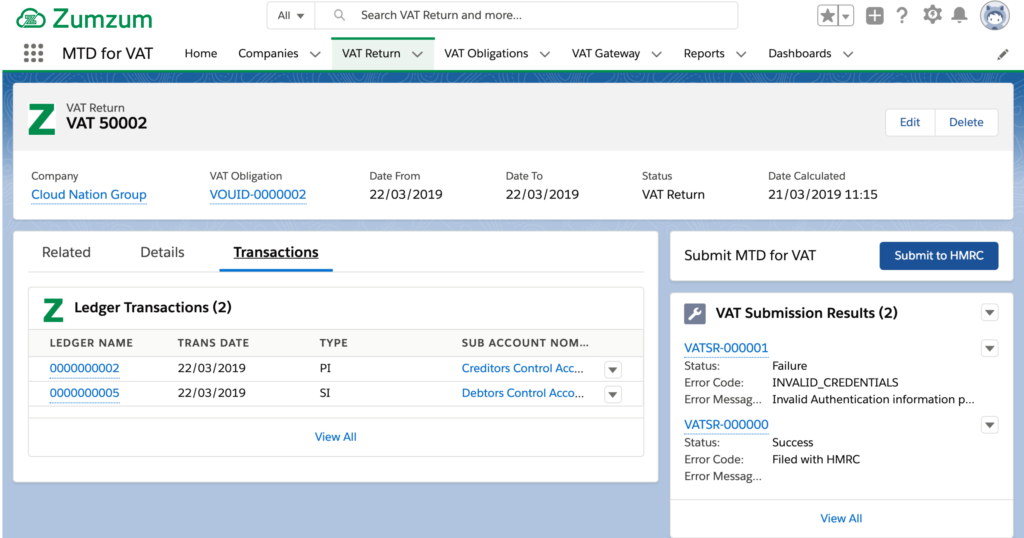
Task: Focus the Search VAT Return field
Action: (x=526, y=16)
